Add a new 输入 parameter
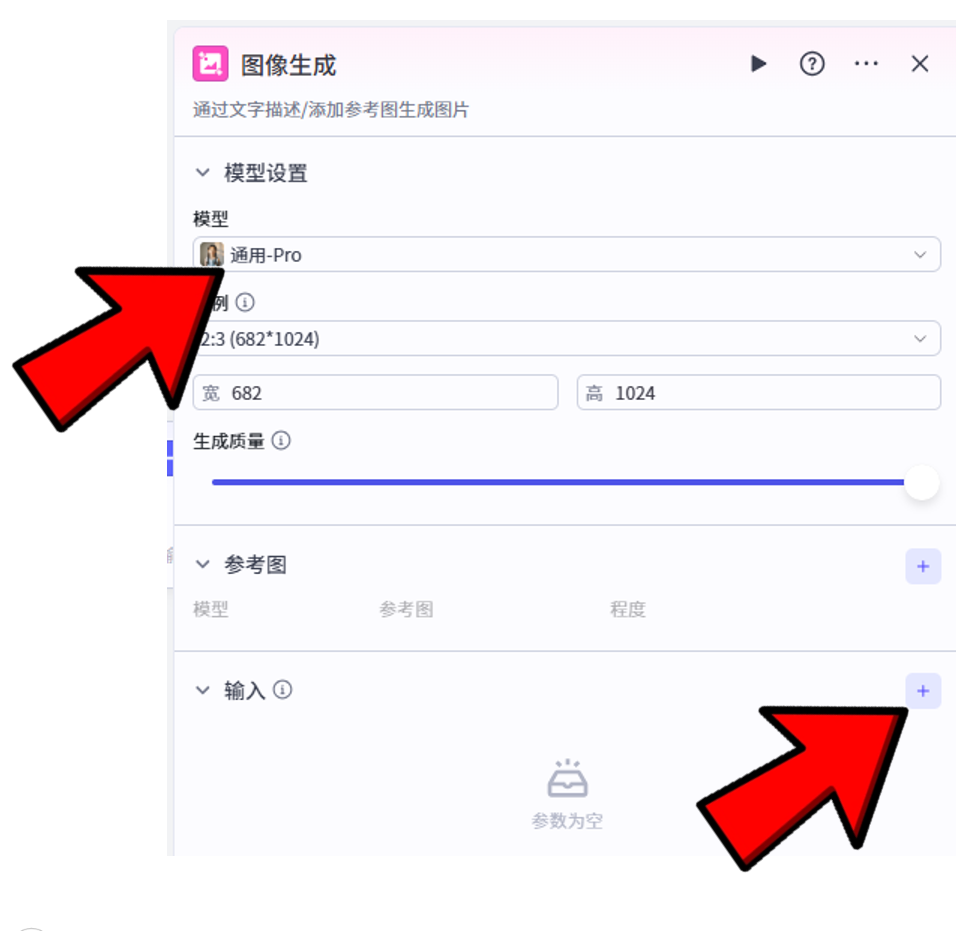 click(922, 690)
